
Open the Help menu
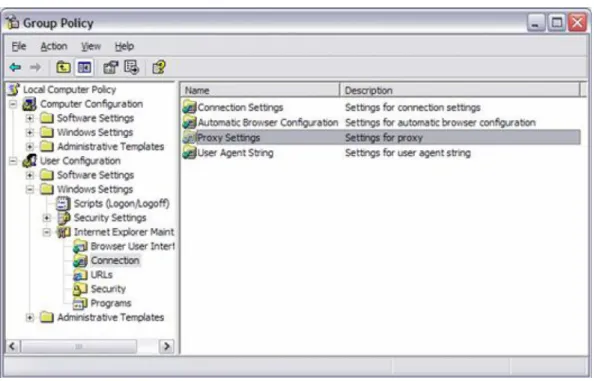tap(124, 46)
